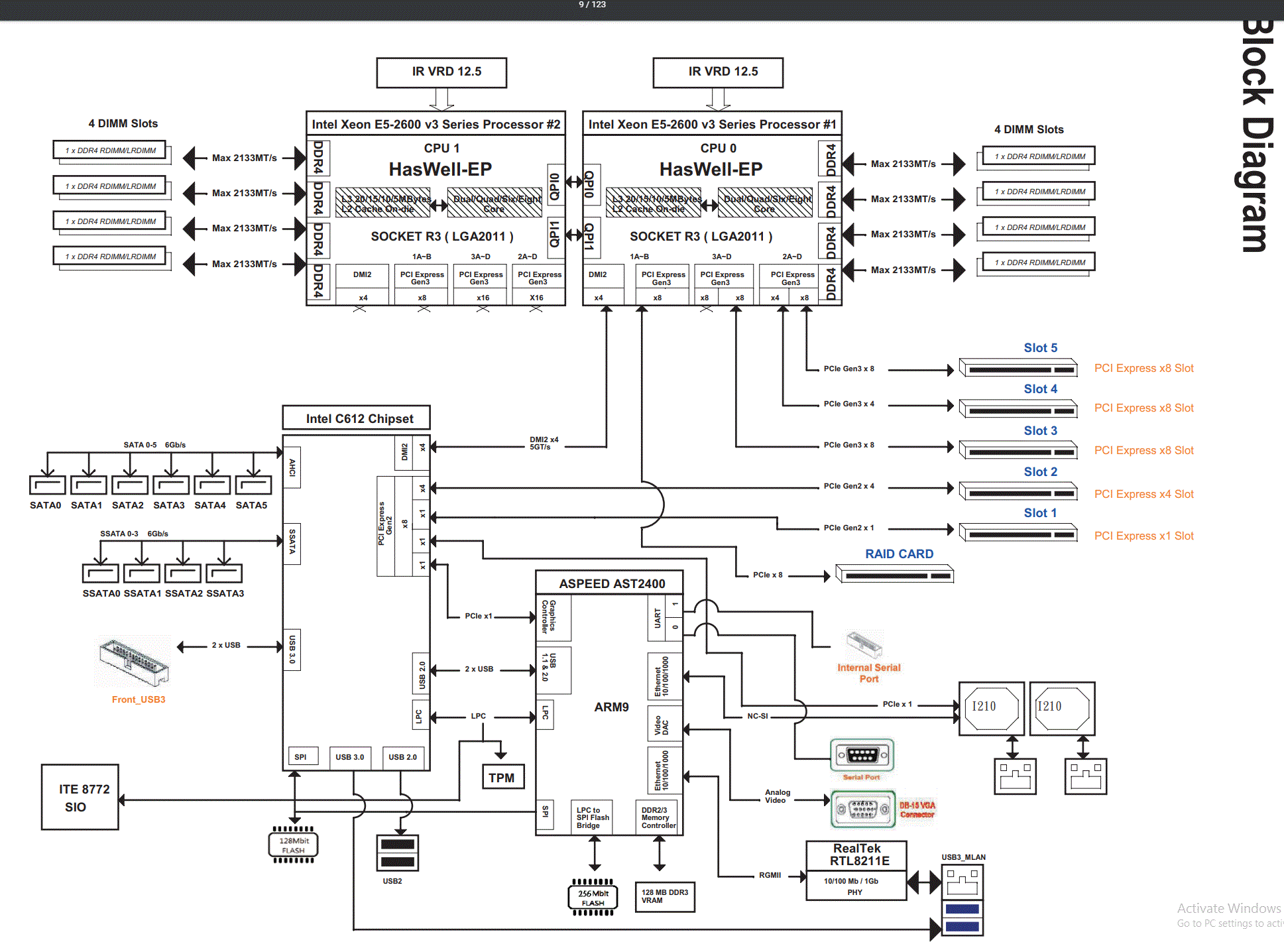Click the RAID CARD slot graphic
The height and width of the screenshot is (952, 1284).
(895, 574)
